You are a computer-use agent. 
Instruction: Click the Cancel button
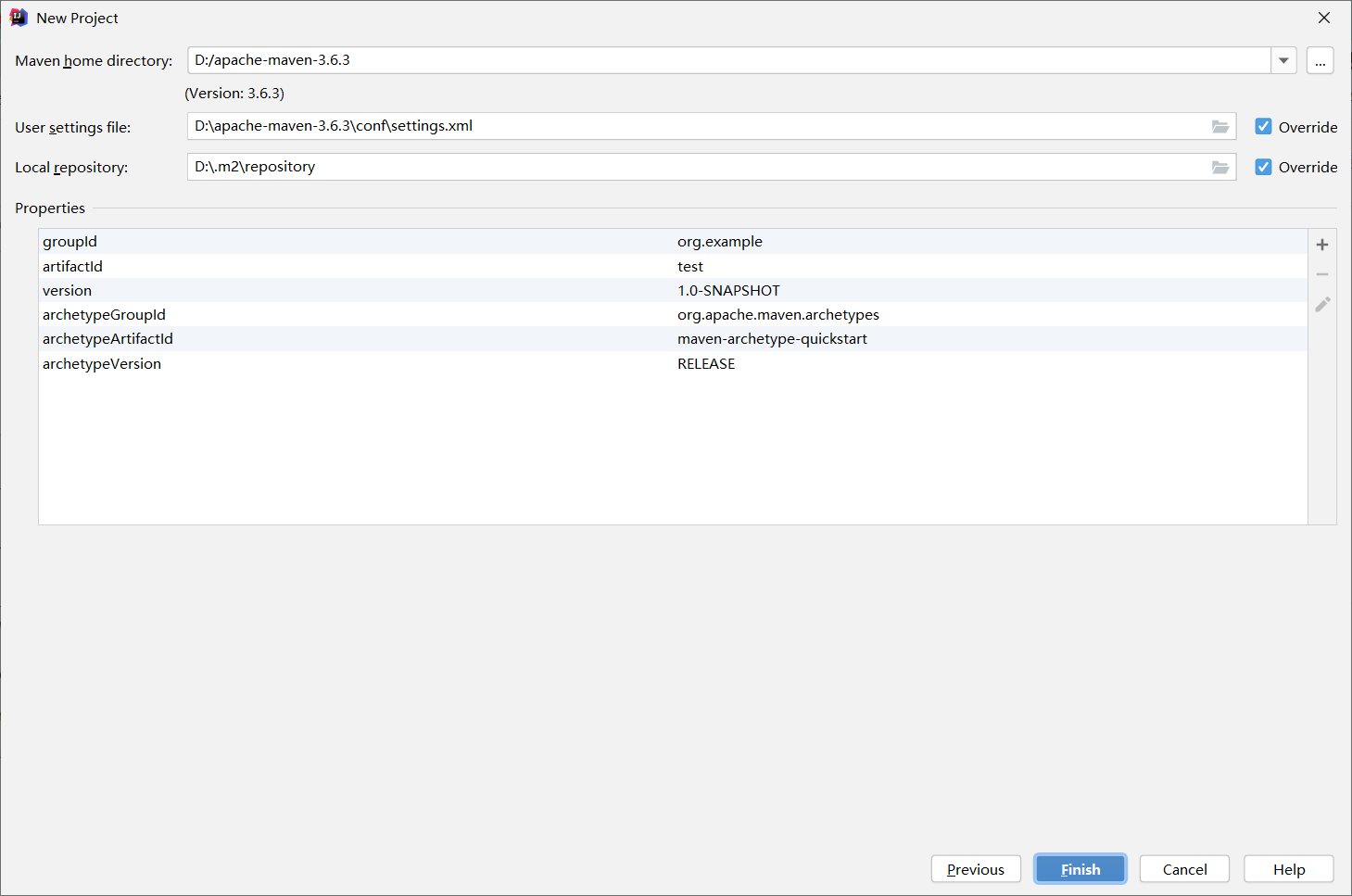tap(1184, 869)
